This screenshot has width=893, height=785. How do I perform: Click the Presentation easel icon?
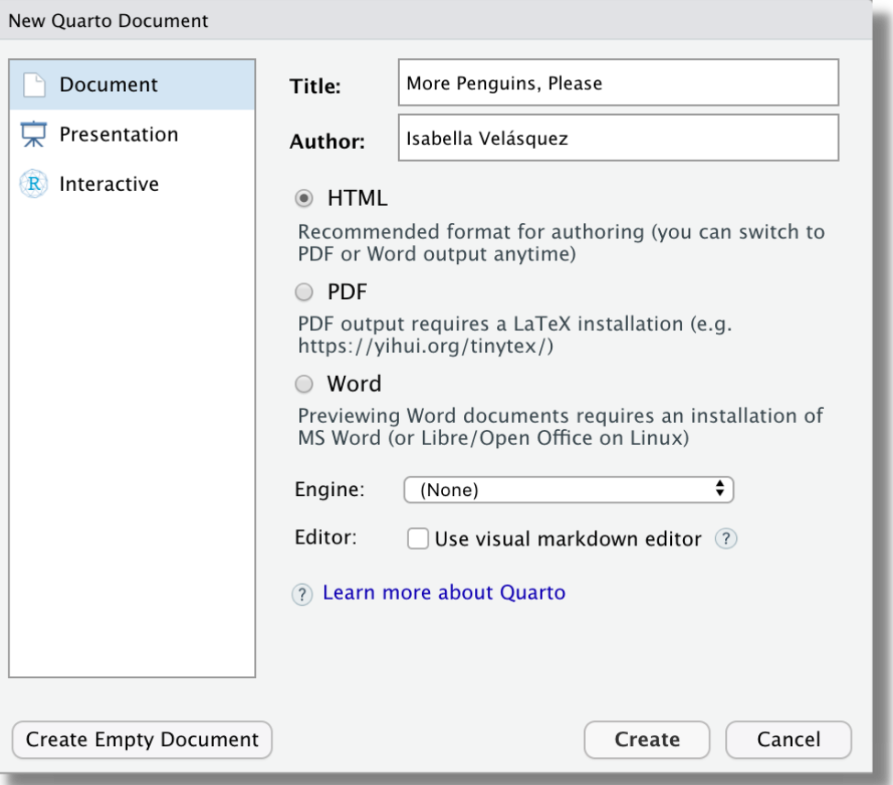coord(34,135)
